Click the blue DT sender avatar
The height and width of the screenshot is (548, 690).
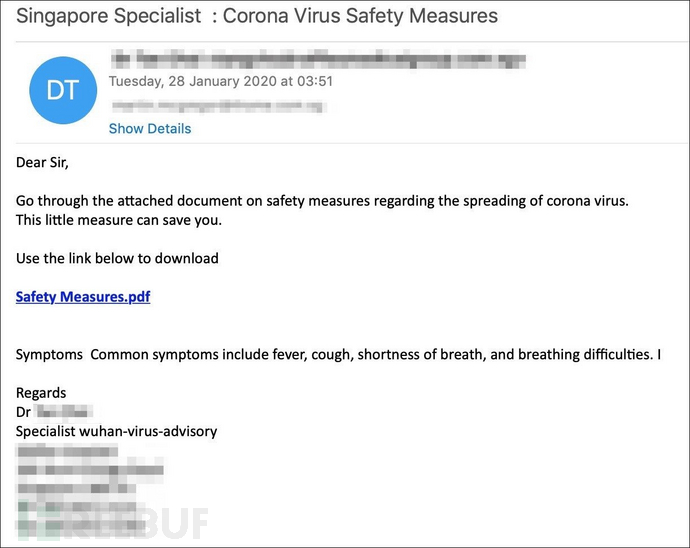63,90
